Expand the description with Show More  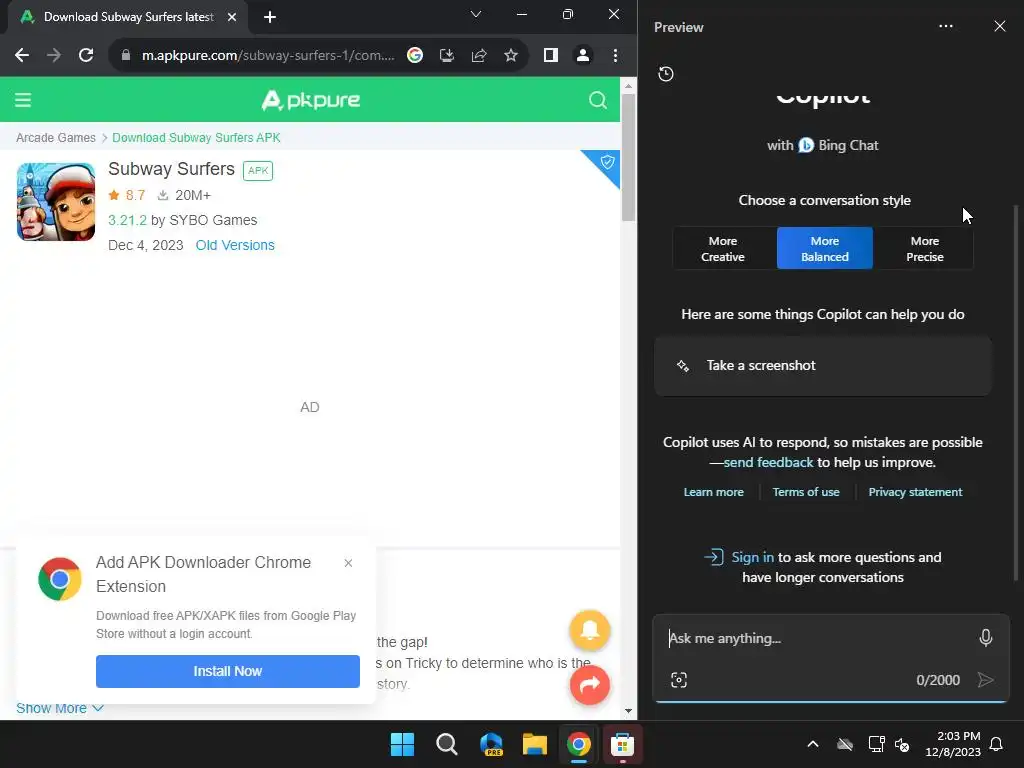[x=59, y=709]
